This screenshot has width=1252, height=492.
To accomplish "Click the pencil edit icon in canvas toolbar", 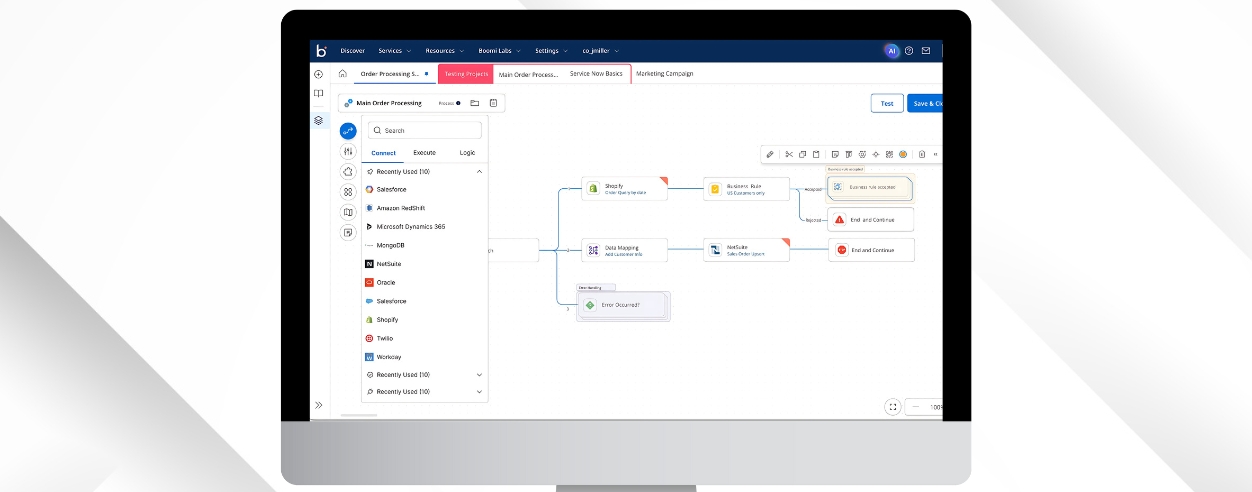I will [770, 154].
